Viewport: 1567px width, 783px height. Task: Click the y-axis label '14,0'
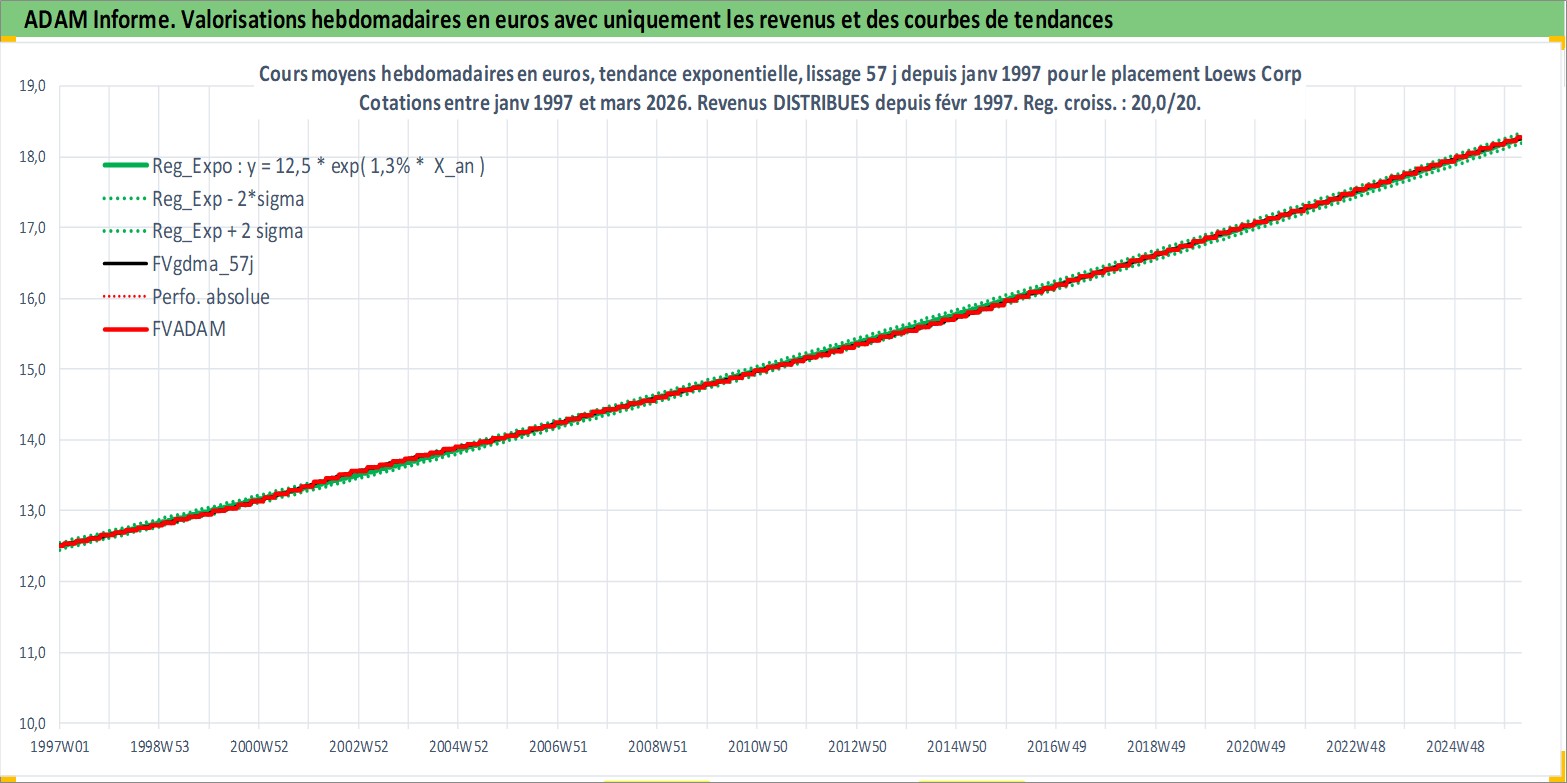[x=32, y=440]
